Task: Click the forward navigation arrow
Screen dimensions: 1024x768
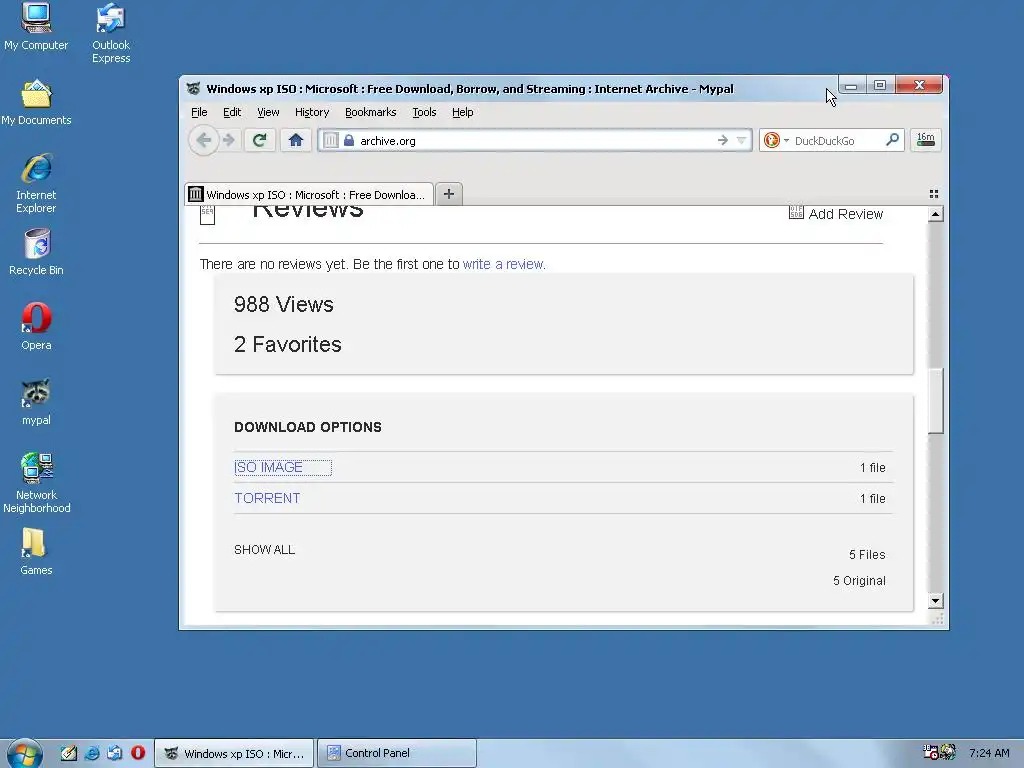Action: [x=229, y=140]
